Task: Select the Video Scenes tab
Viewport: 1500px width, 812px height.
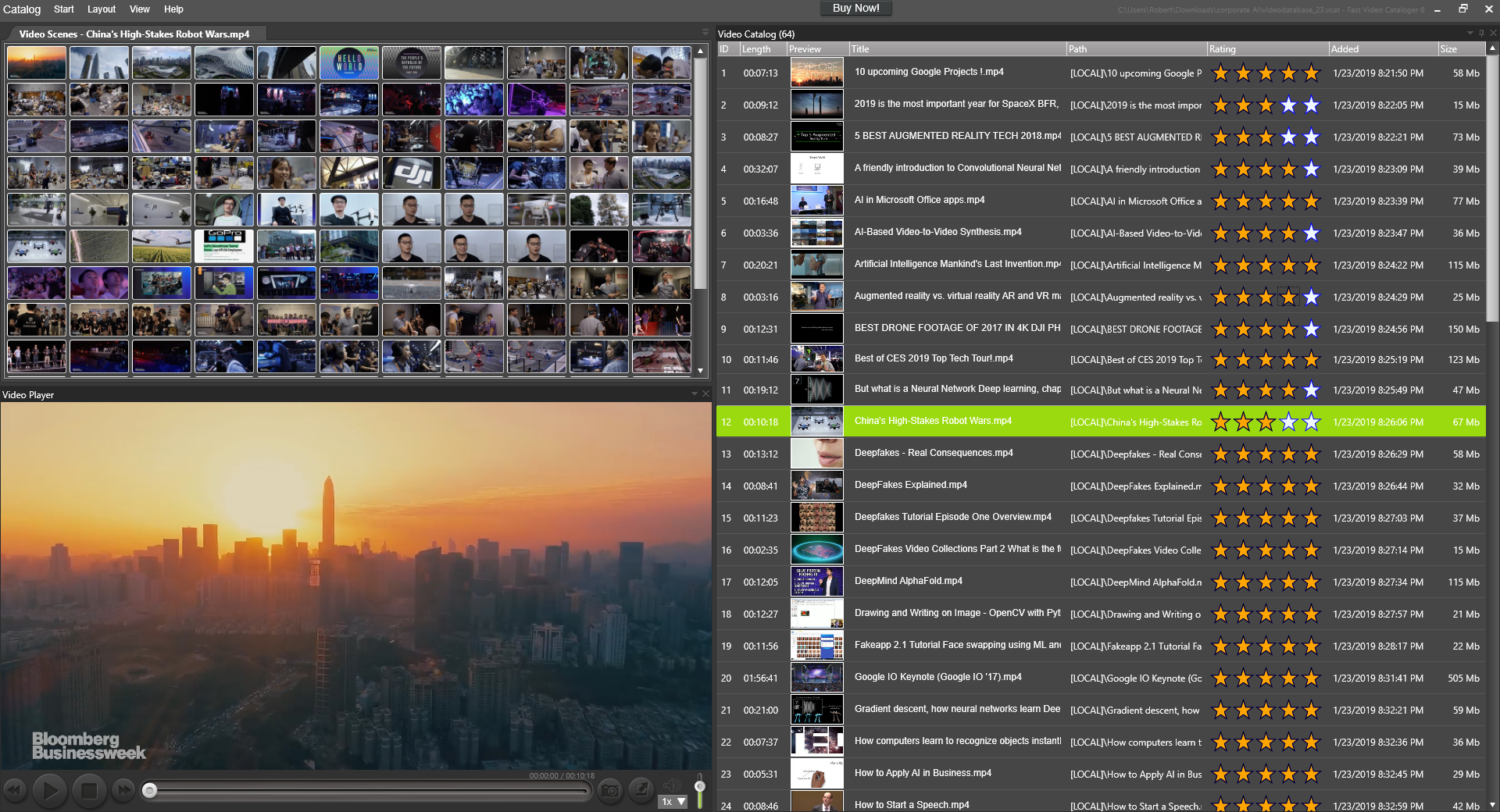Action: [x=134, y=34]
